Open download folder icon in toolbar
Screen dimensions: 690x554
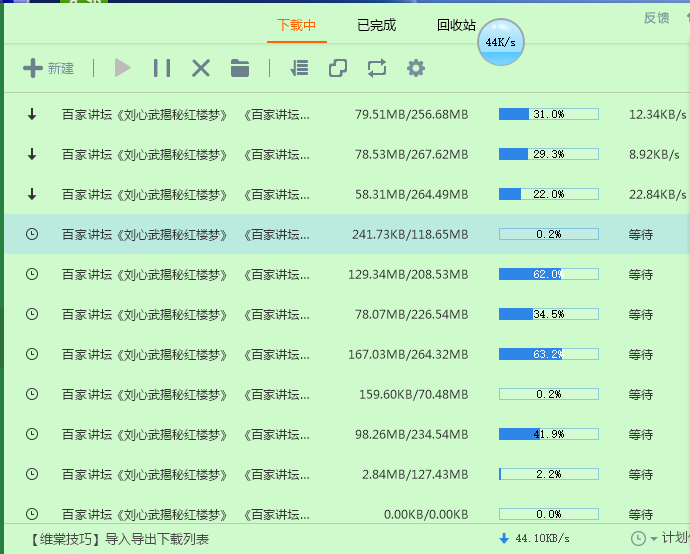240,68
